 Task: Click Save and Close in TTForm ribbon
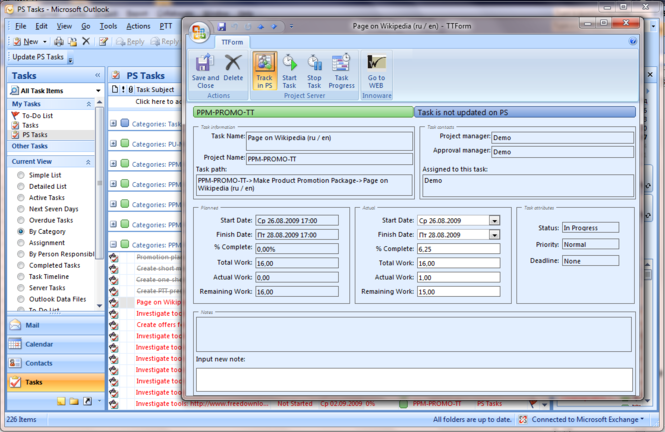point(205,71)
